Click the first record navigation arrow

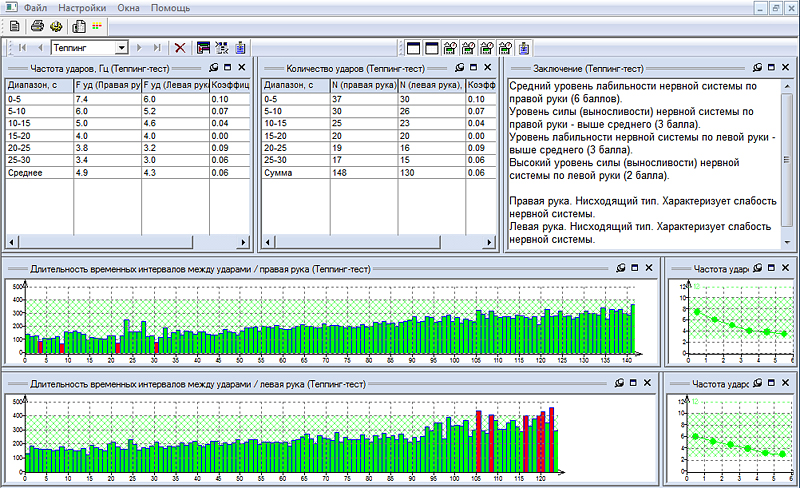22,47
